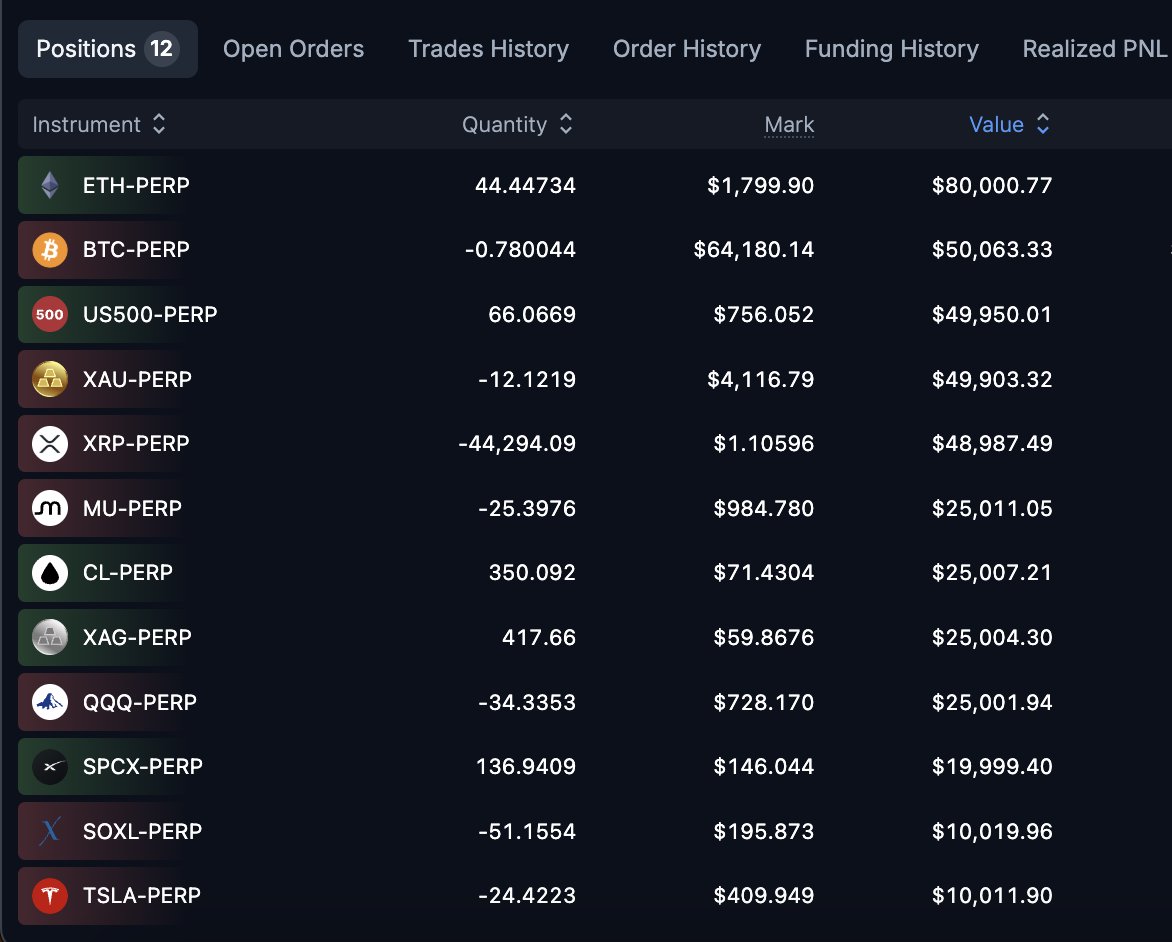Screen dimensions: 1172x942
Task: Click ETH position value $80,000.77
Action: tap(992, 185)
